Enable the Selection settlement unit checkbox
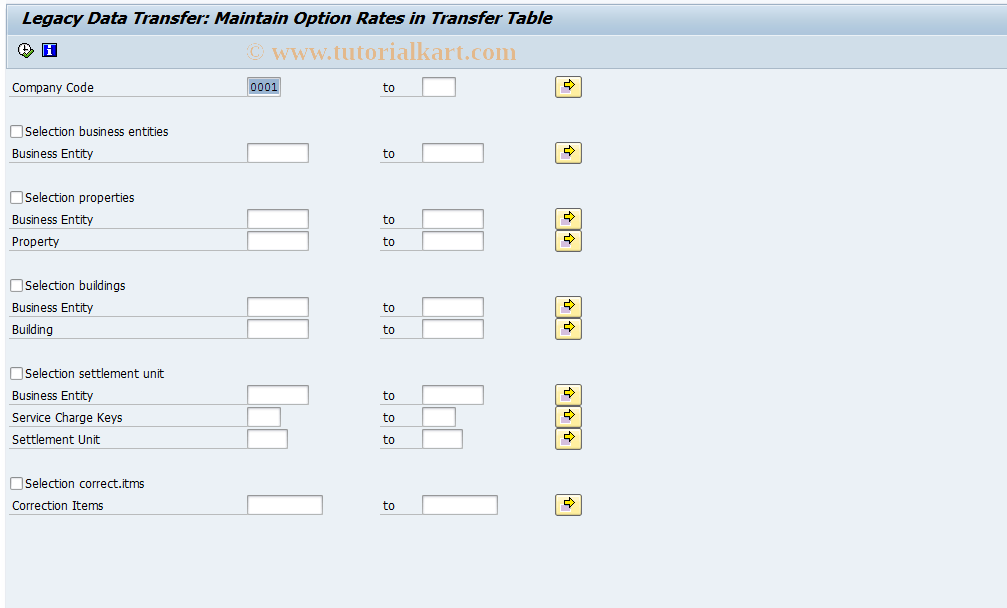 pyautogui.click(x=16, y=373)
